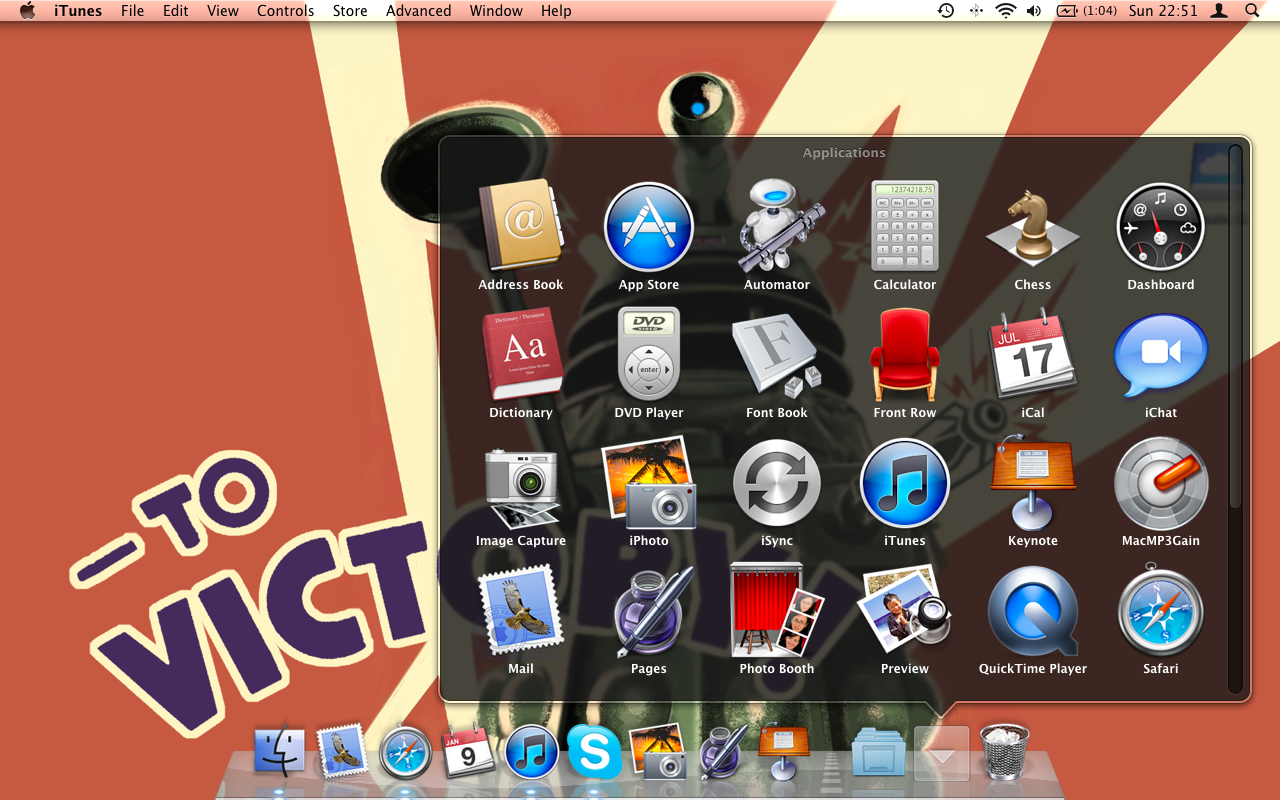
Task: Open Mail from the Dock
Action: (342, 751)
